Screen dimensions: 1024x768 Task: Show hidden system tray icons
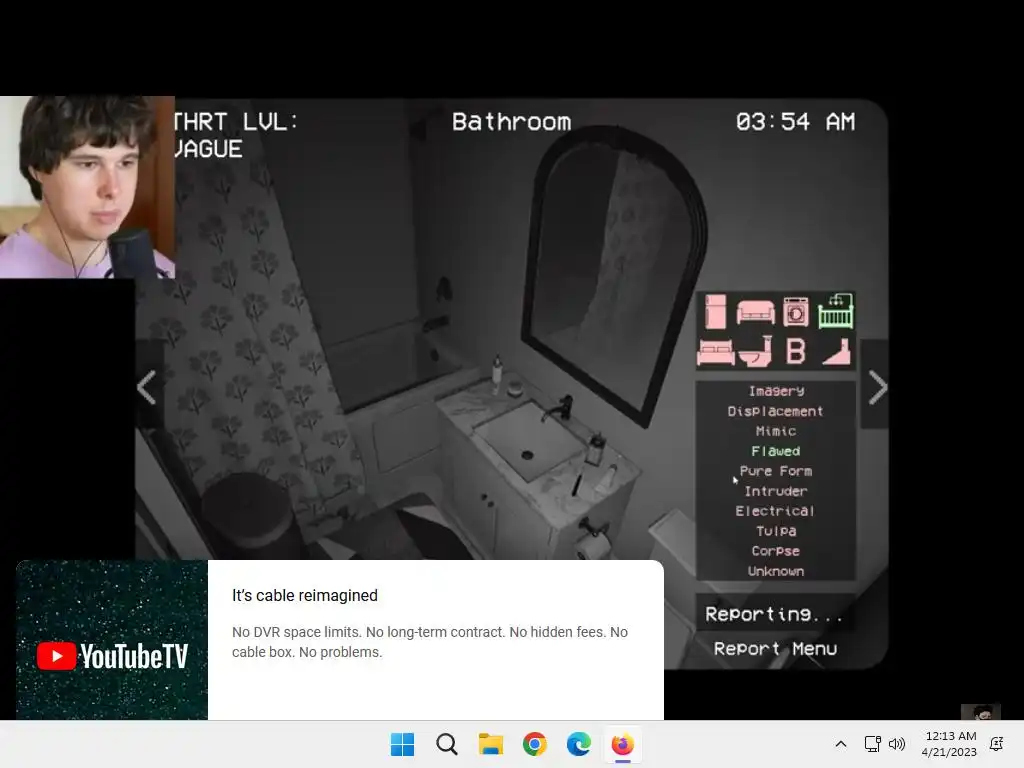[x=841, y=744]
